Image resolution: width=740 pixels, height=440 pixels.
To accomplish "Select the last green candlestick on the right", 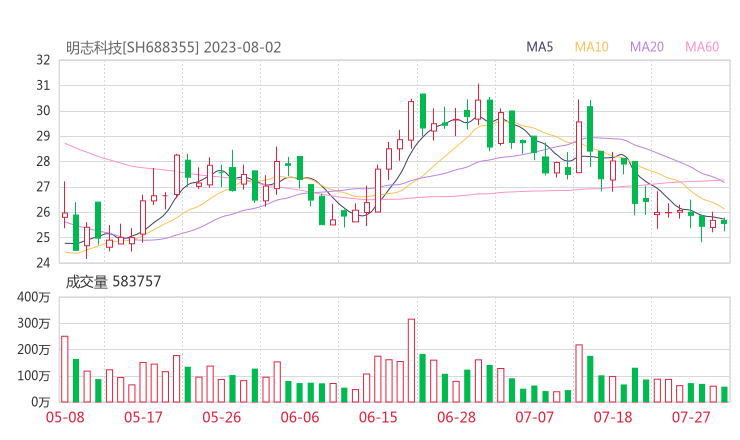I will [724, 222].
